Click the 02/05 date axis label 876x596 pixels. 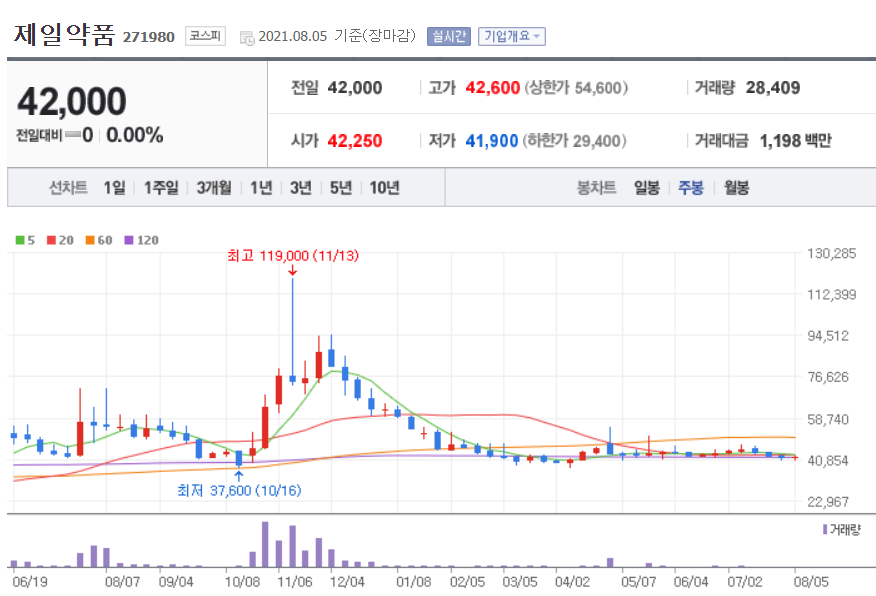click(x=467, y=582)
